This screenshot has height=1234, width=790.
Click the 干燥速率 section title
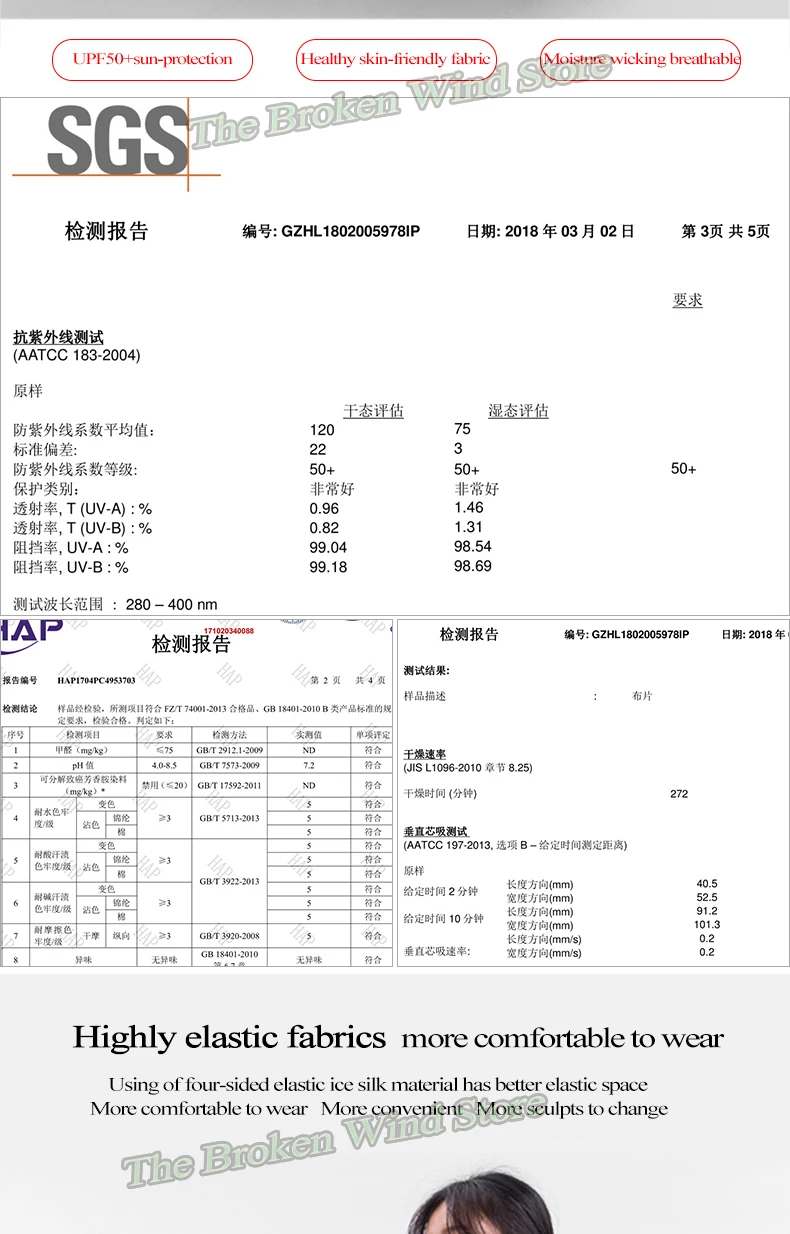(x=424, y=754)
